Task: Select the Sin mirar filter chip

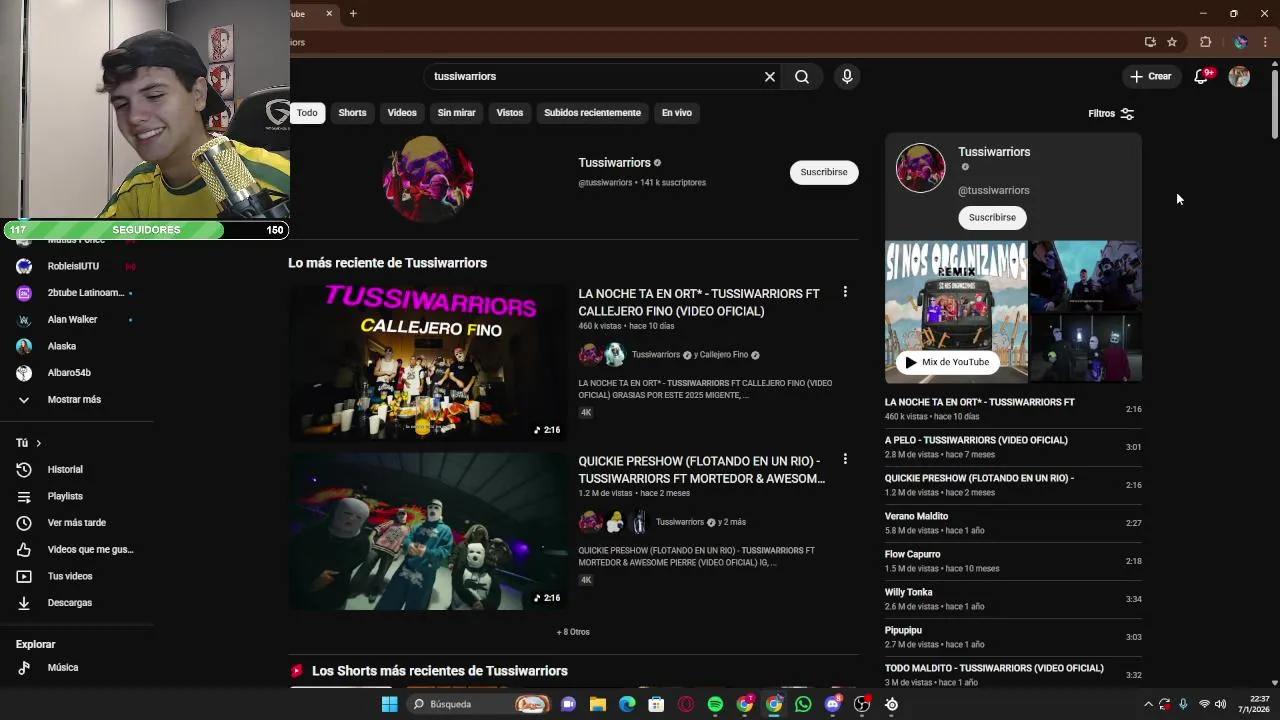Action: pos(456,113)
